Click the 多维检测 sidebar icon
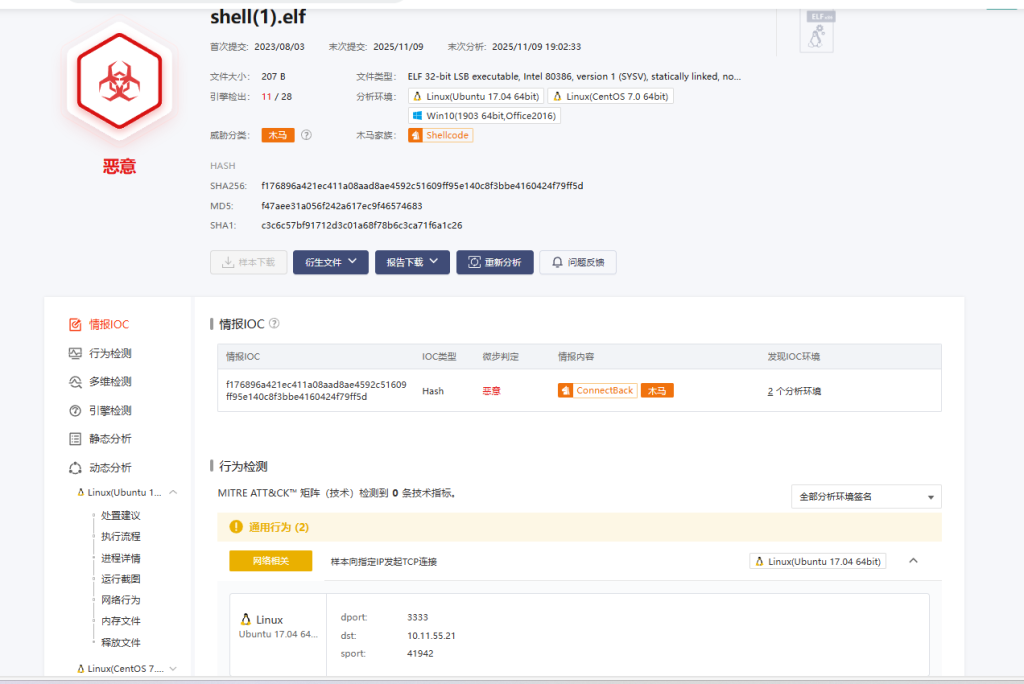 pyautogui.click(x=75, y=382)
